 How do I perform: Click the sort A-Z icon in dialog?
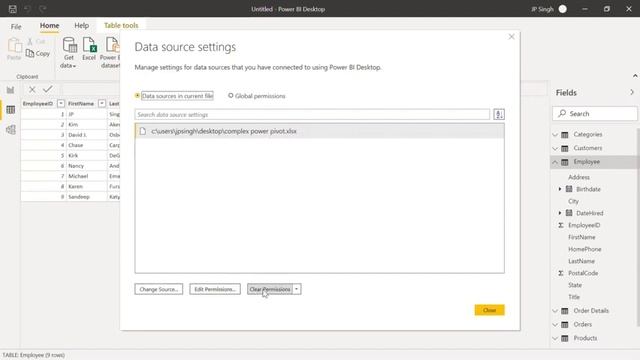tap(499, 114)
